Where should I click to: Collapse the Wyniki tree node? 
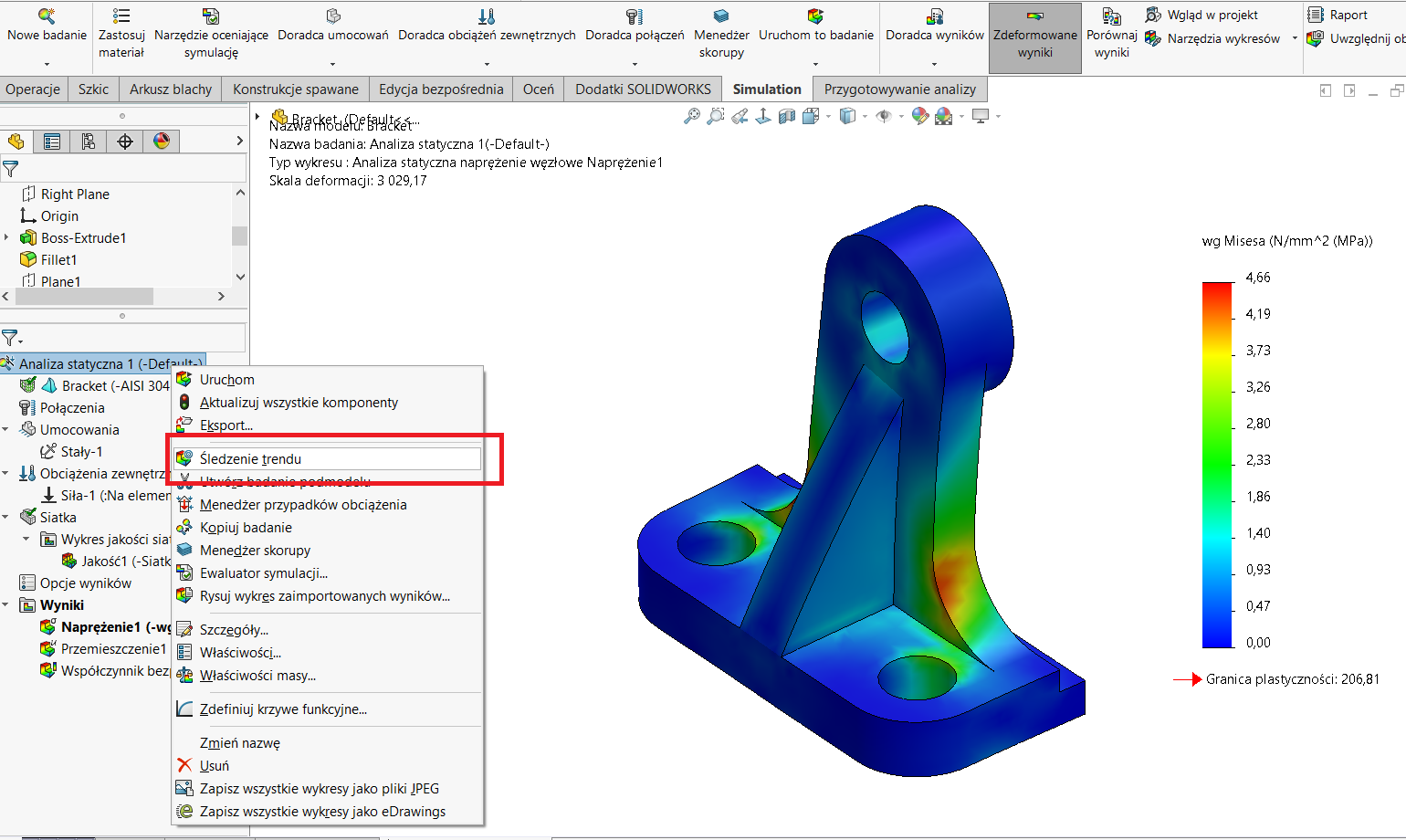tap(5, 604)
